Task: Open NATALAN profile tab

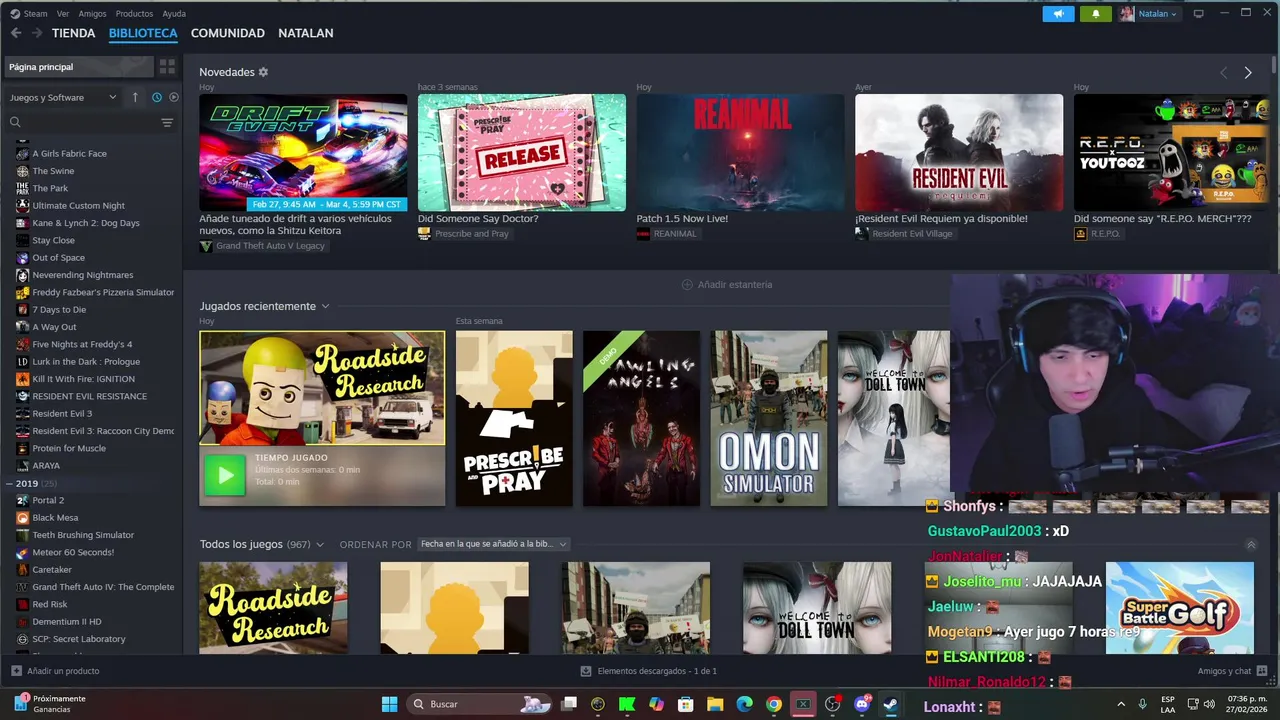Action: tap(306, 33)
